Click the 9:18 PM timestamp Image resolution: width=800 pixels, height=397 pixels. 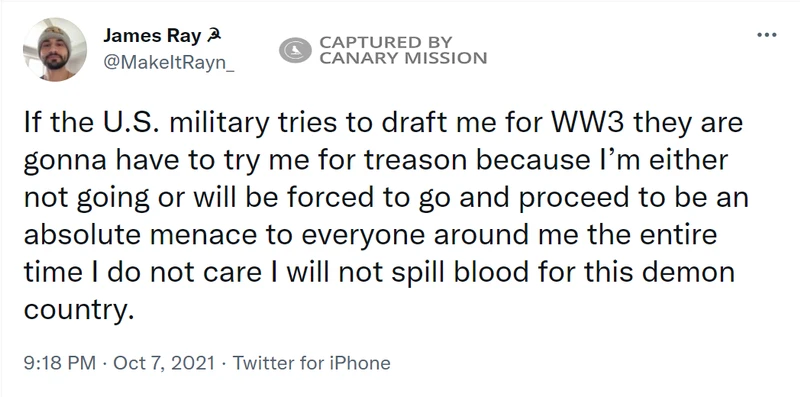coord(60,363)
